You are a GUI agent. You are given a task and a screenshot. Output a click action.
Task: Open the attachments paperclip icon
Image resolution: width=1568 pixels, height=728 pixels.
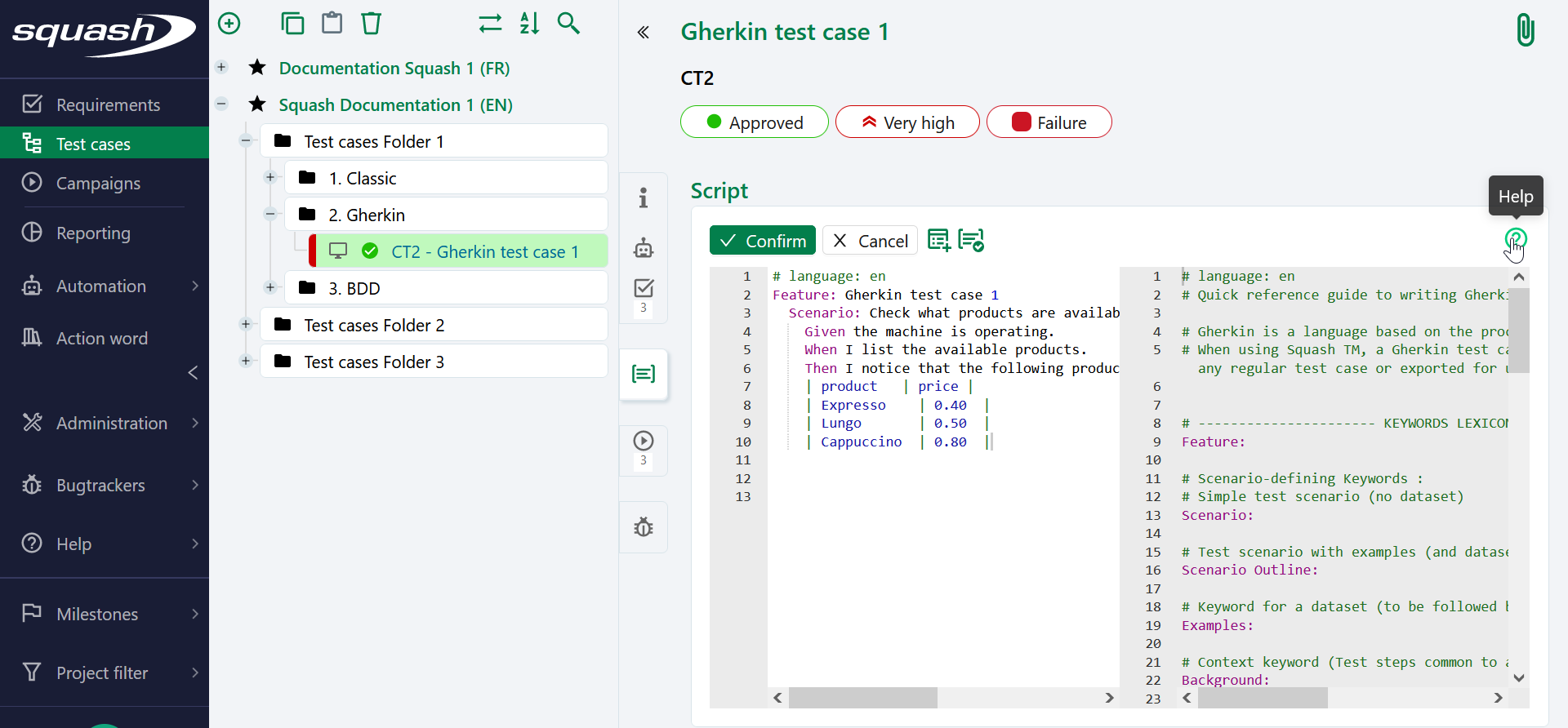pyautogui.click(x=1525, y=31)
